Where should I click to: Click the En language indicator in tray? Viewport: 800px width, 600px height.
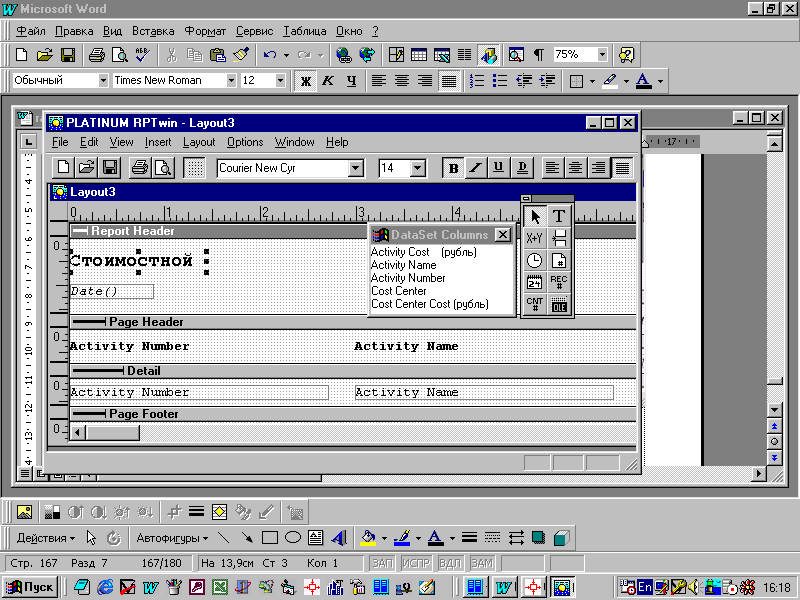pyautogui.click(x=645, y=587)
